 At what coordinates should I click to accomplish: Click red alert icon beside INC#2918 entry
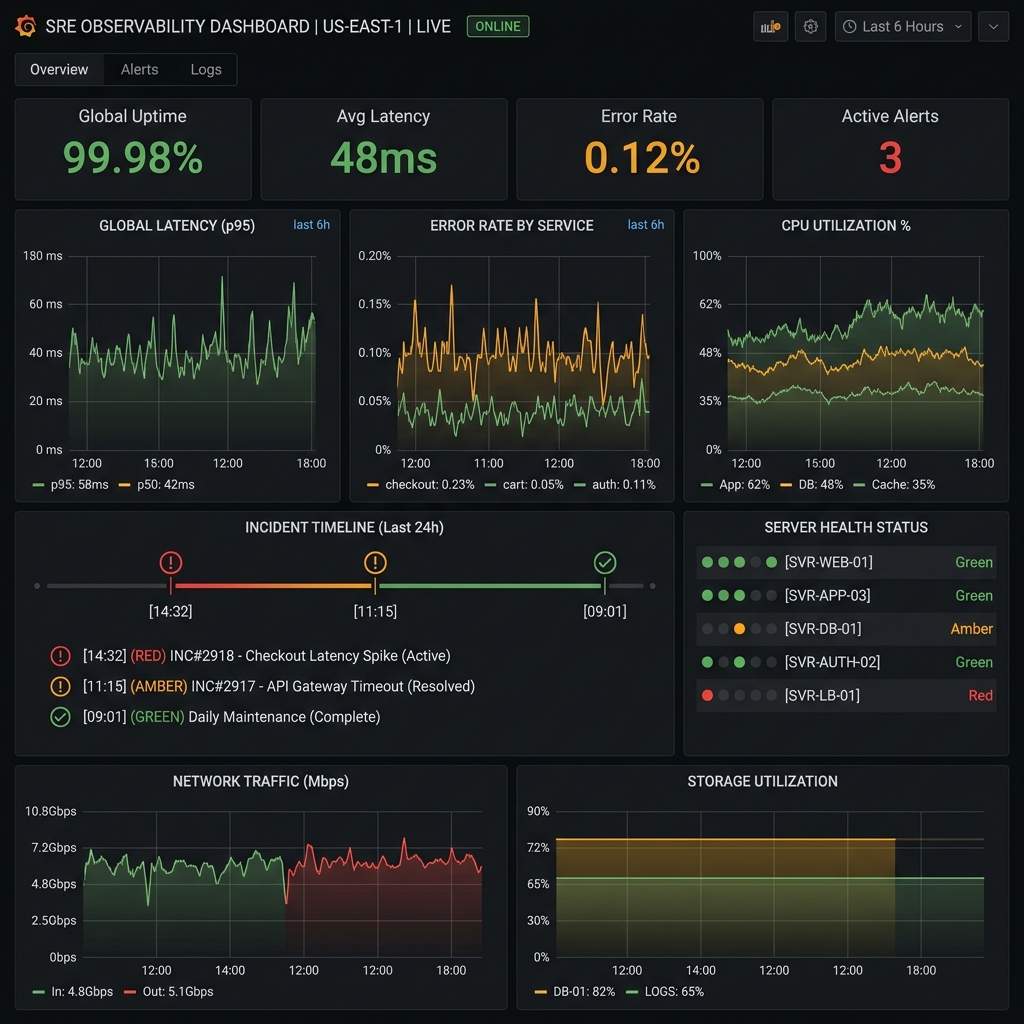pyautogui.click(x=60, y=656)
